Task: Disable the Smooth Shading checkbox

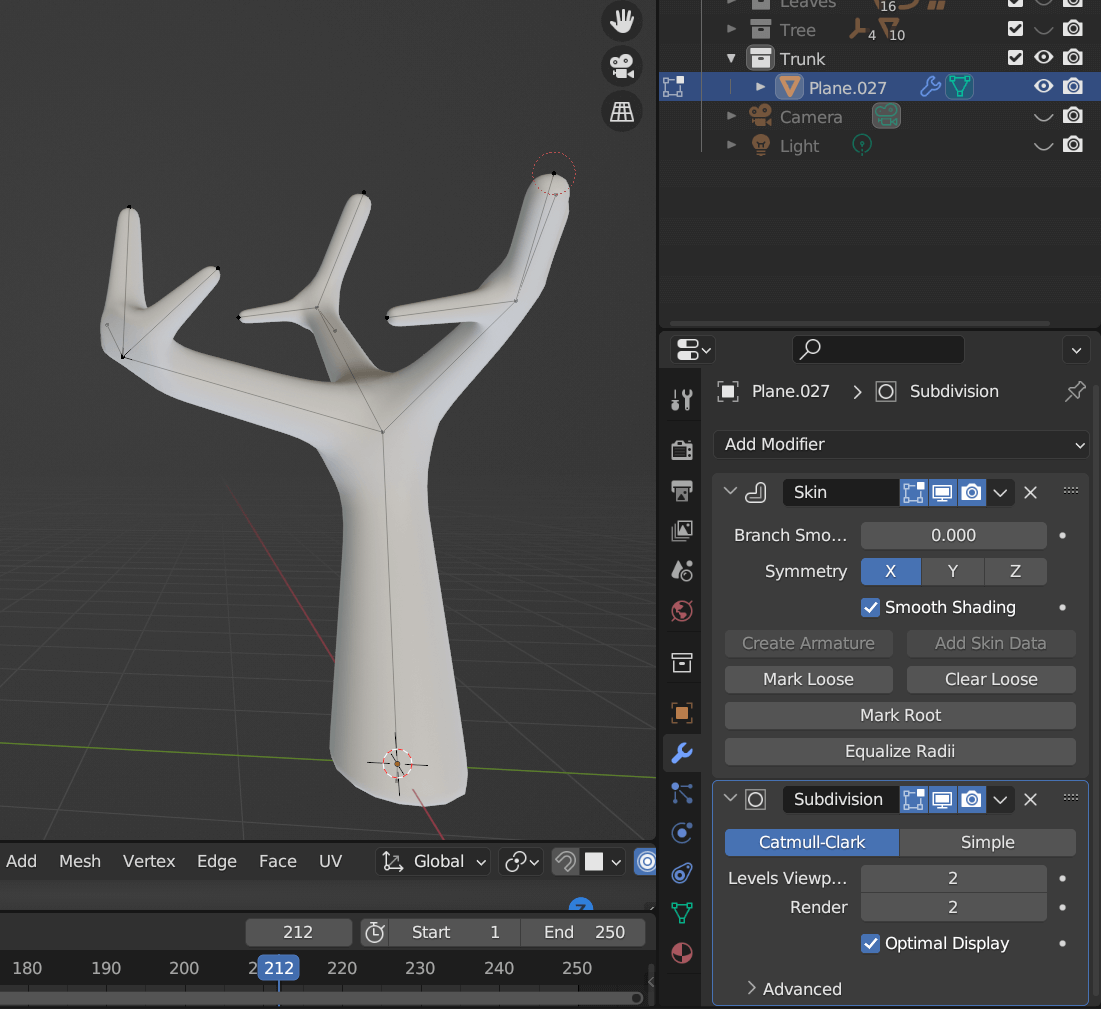Action: (870, 607)
